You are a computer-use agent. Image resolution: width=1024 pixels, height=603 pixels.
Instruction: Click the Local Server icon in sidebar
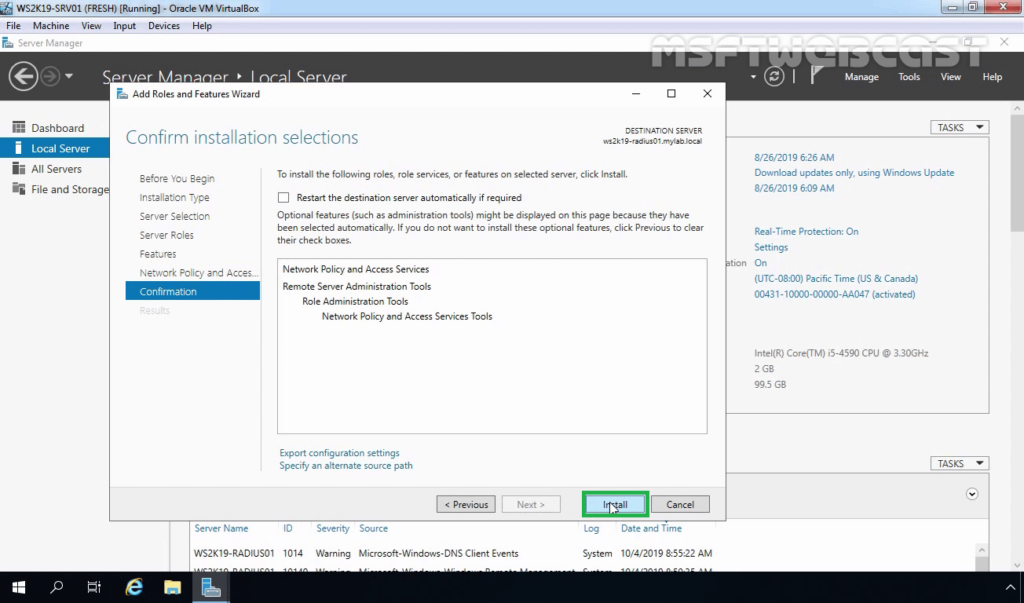pyautogui.click(x=18, y=148)
